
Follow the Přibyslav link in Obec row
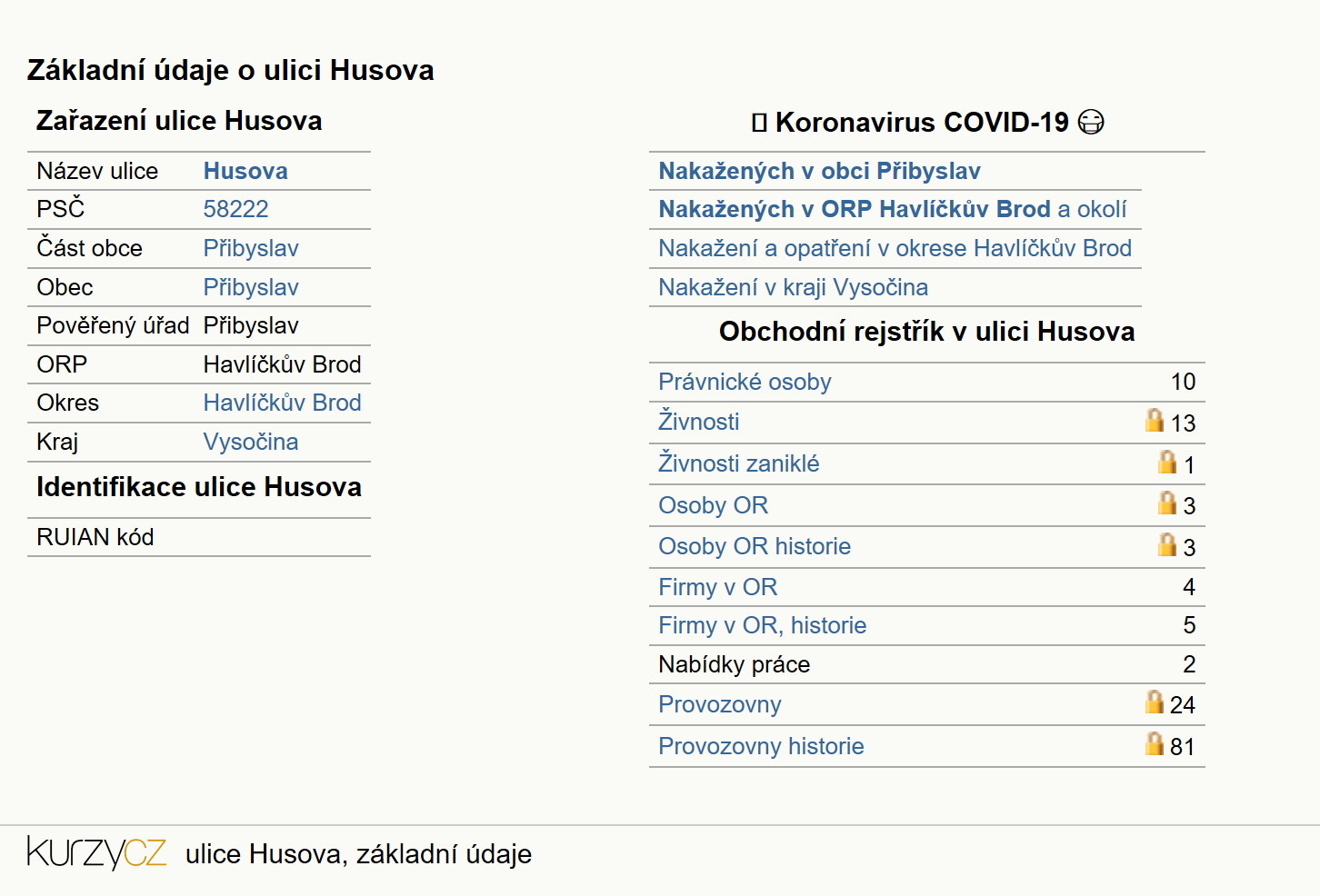point(251,287)
